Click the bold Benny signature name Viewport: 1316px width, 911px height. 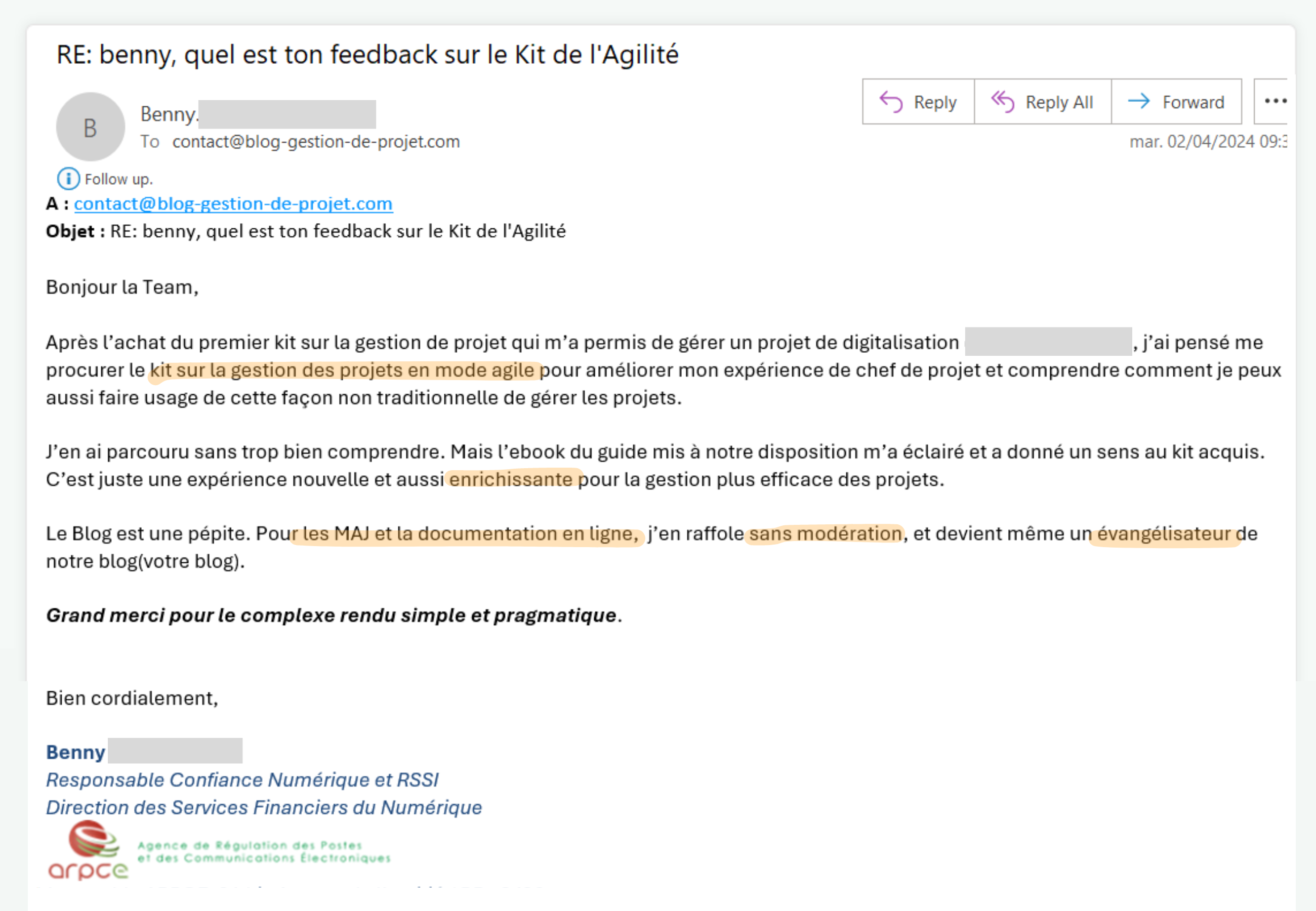tap(75, 752)
